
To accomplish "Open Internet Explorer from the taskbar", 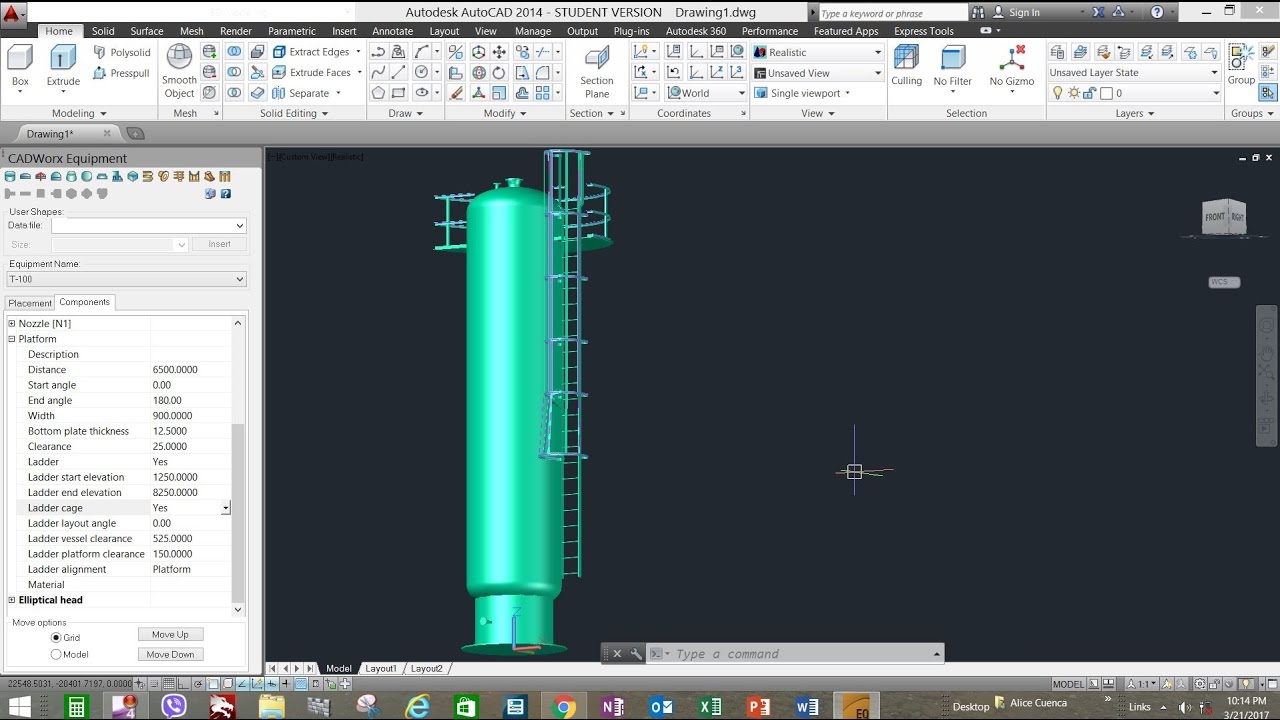I will click(x=418, y=706).
